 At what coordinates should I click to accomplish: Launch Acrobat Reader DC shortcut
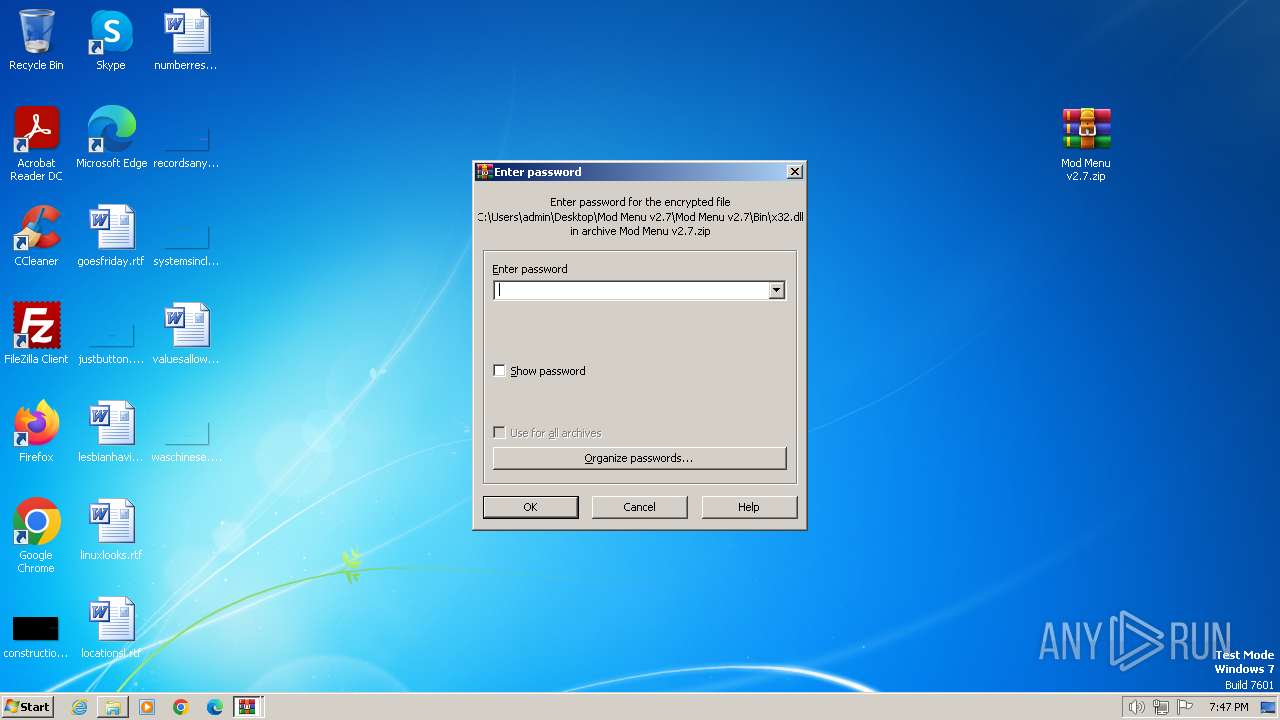[x=36, y=144]
